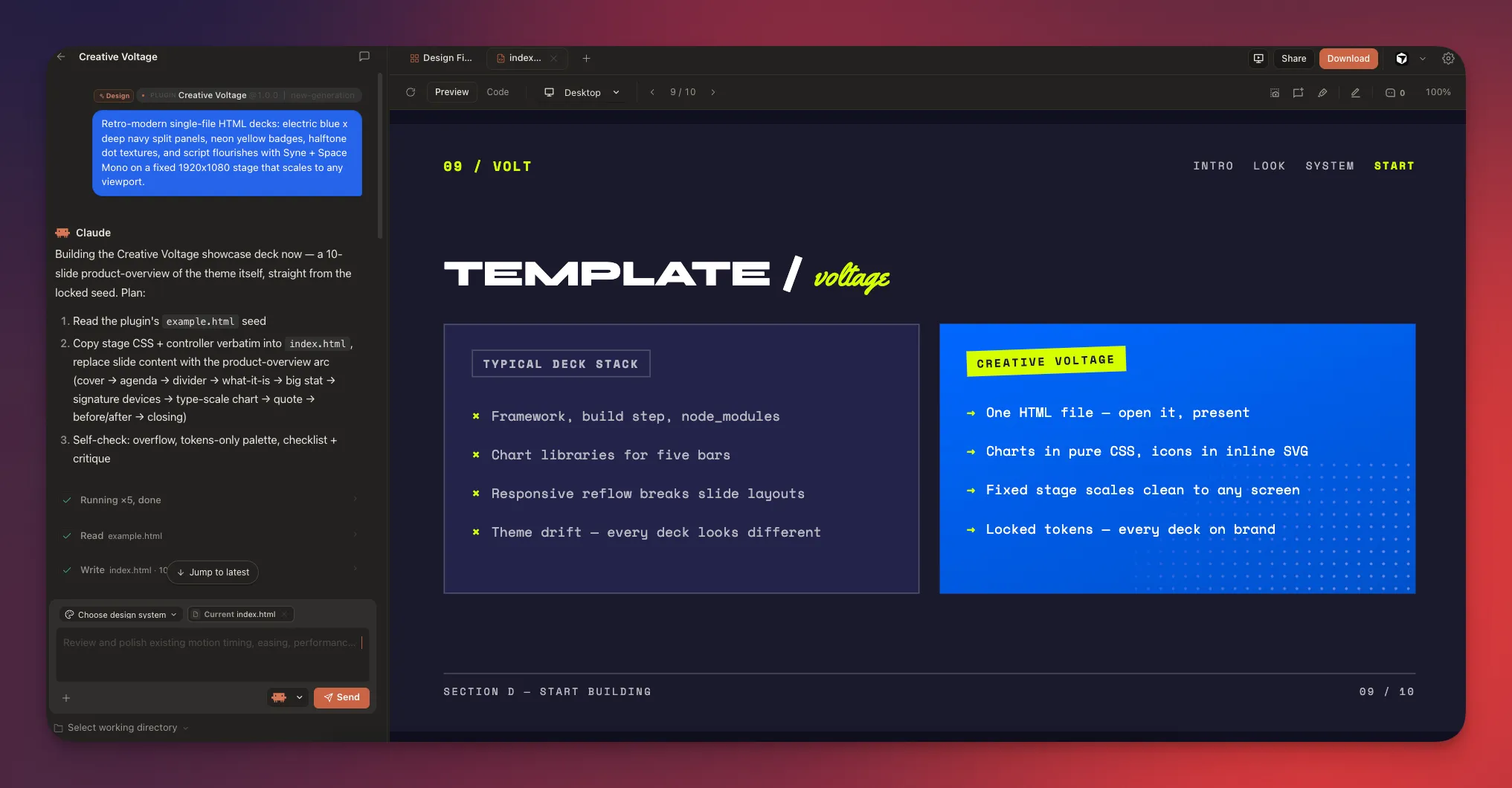
Task: Go to the previous slide
Action: click(x=652, y=92)
